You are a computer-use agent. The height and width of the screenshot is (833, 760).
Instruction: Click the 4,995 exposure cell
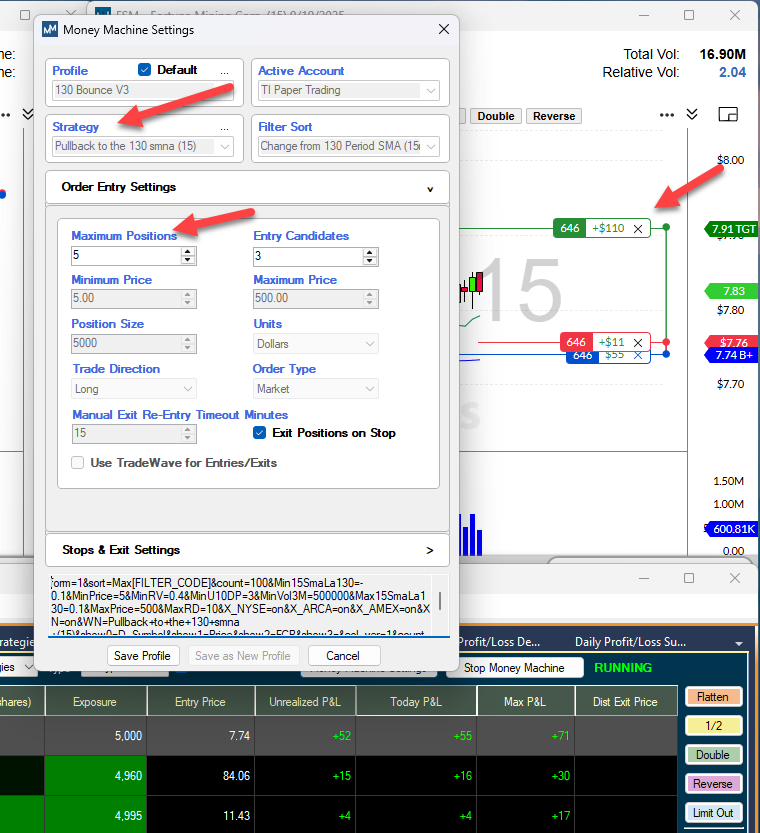pos(96,815)
